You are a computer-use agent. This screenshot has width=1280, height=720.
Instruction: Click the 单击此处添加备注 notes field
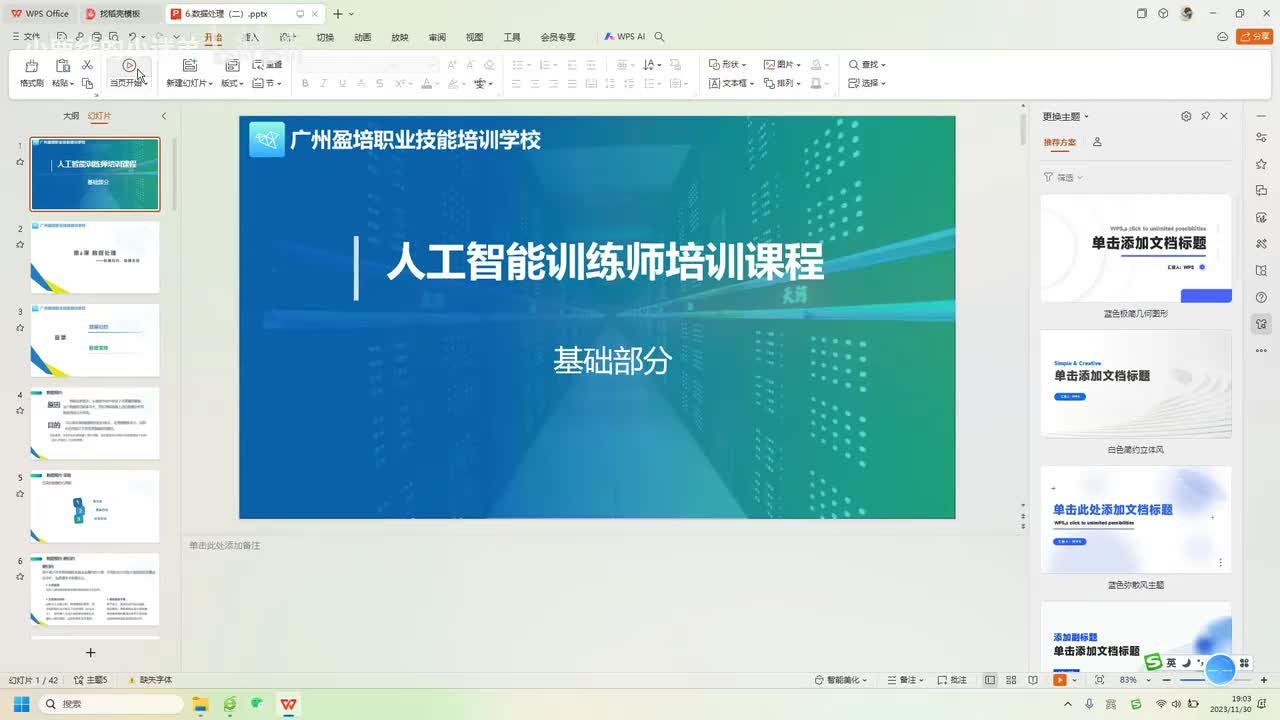click(x=225, y=545)
